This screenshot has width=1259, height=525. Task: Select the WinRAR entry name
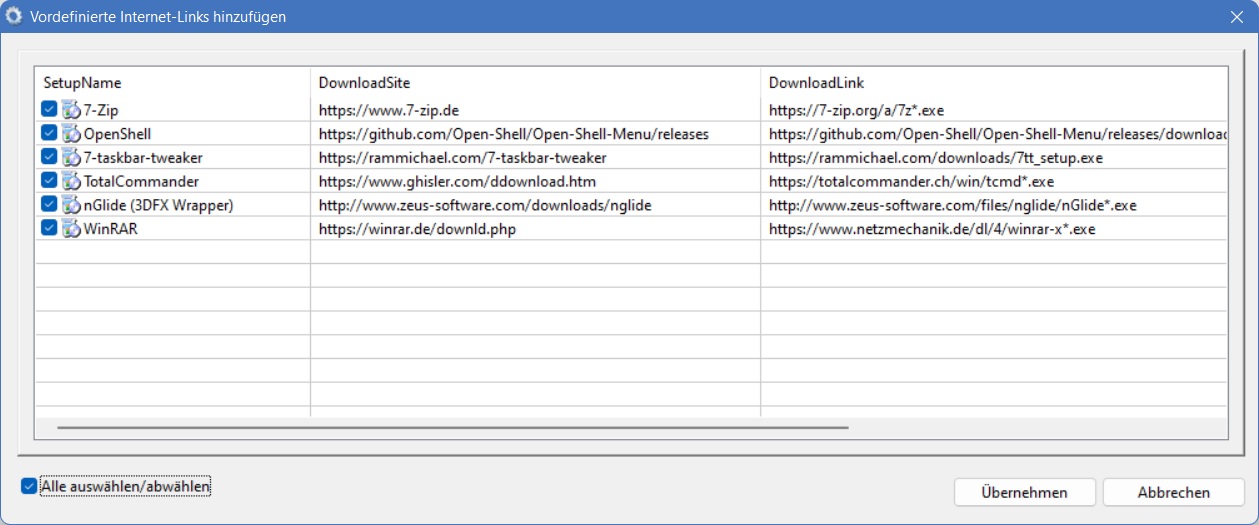[111, 228]
